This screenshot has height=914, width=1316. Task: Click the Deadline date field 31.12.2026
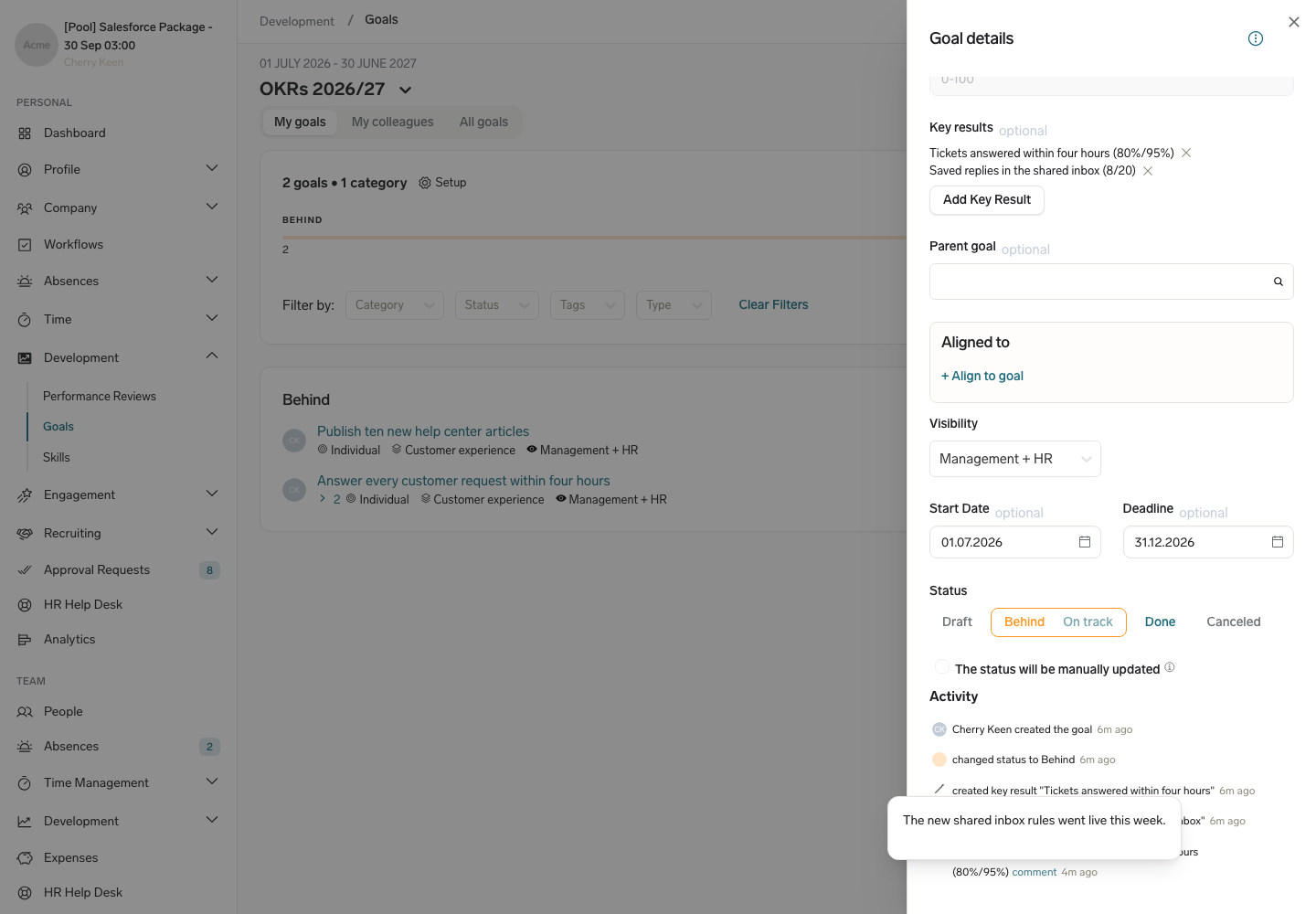1207,542
